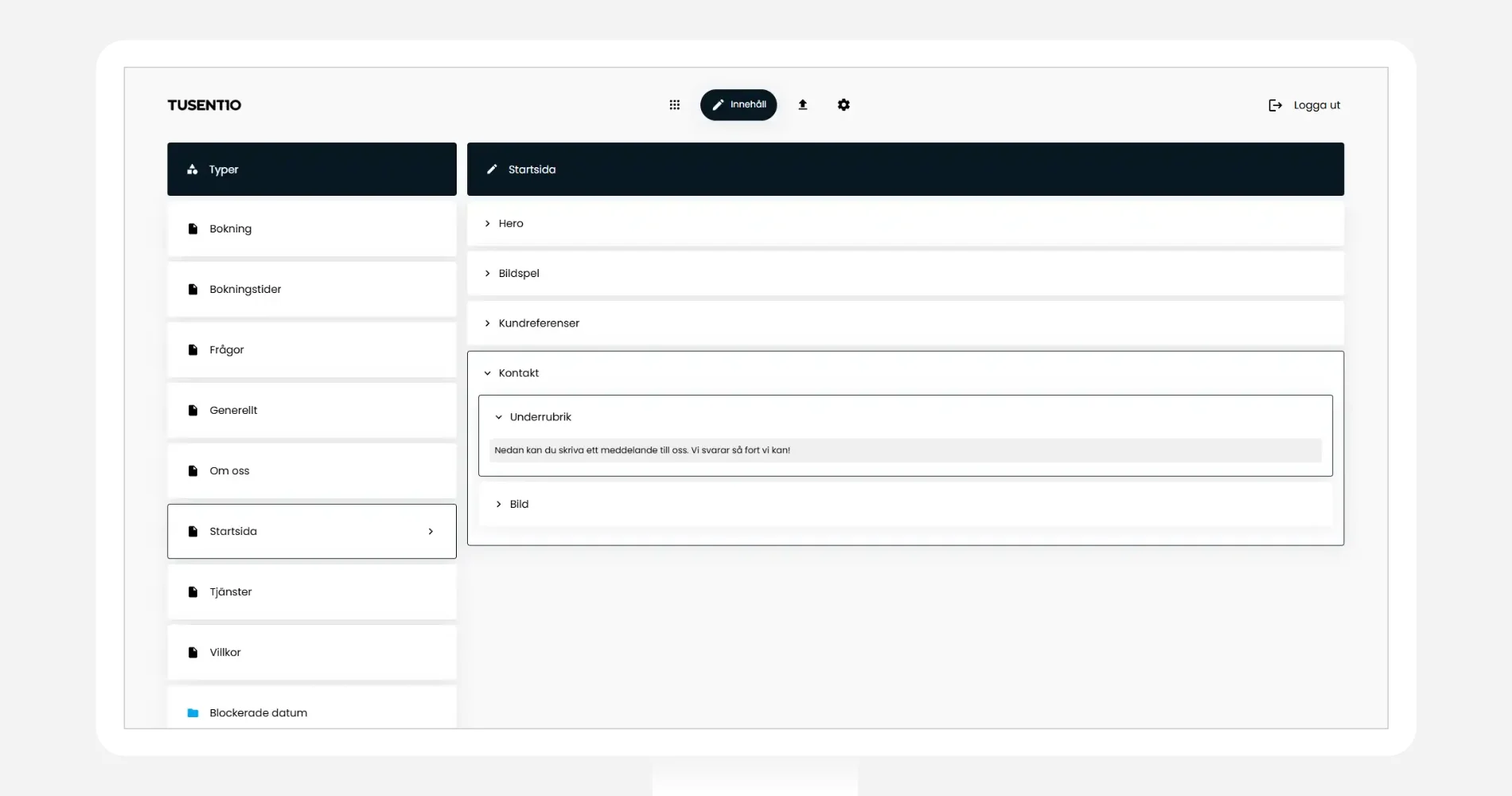Click the Underrubrik text input field
This screenshot has height=796, width=1512.
click(x=904, y=451)
